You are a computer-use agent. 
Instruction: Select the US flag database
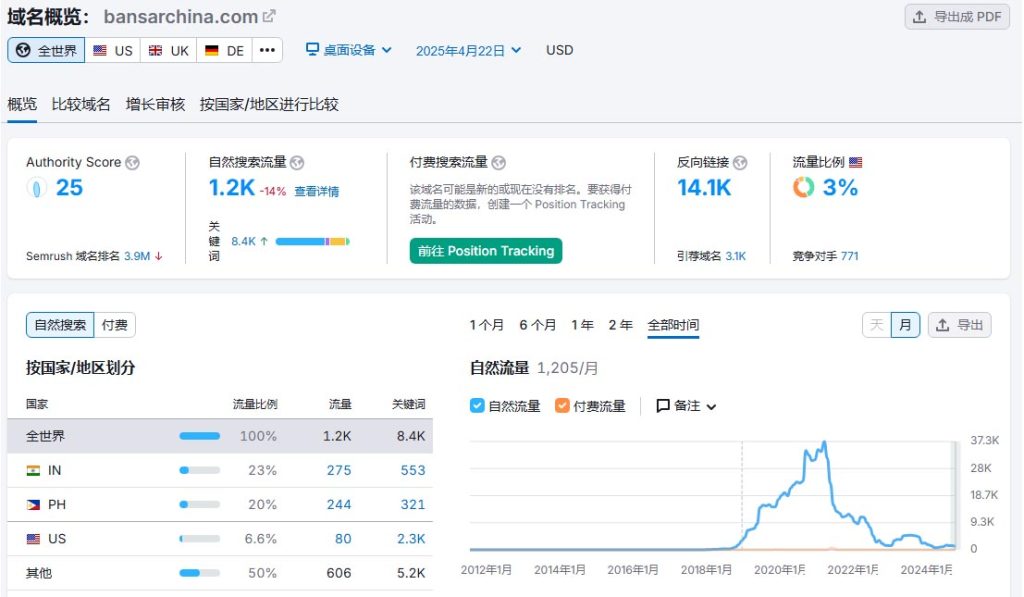112,50
